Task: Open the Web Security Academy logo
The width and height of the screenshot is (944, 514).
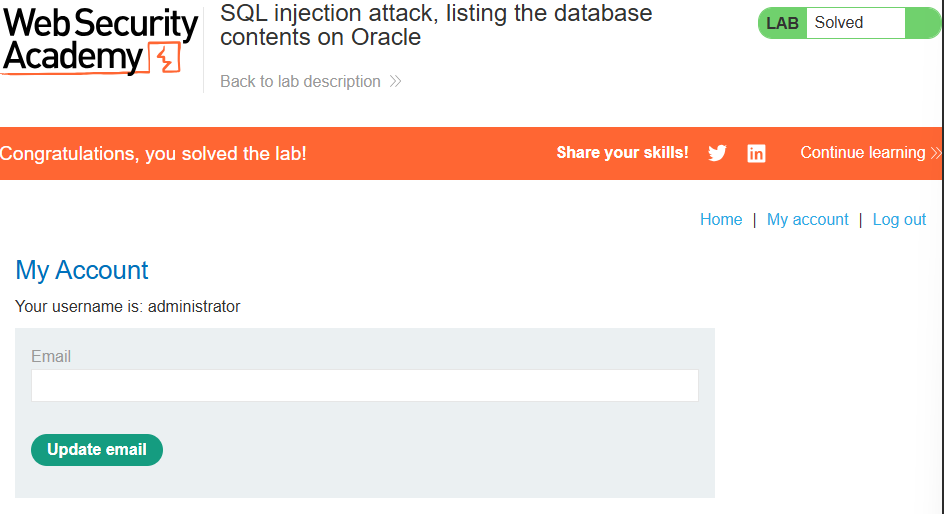Action: pos(100,41)
